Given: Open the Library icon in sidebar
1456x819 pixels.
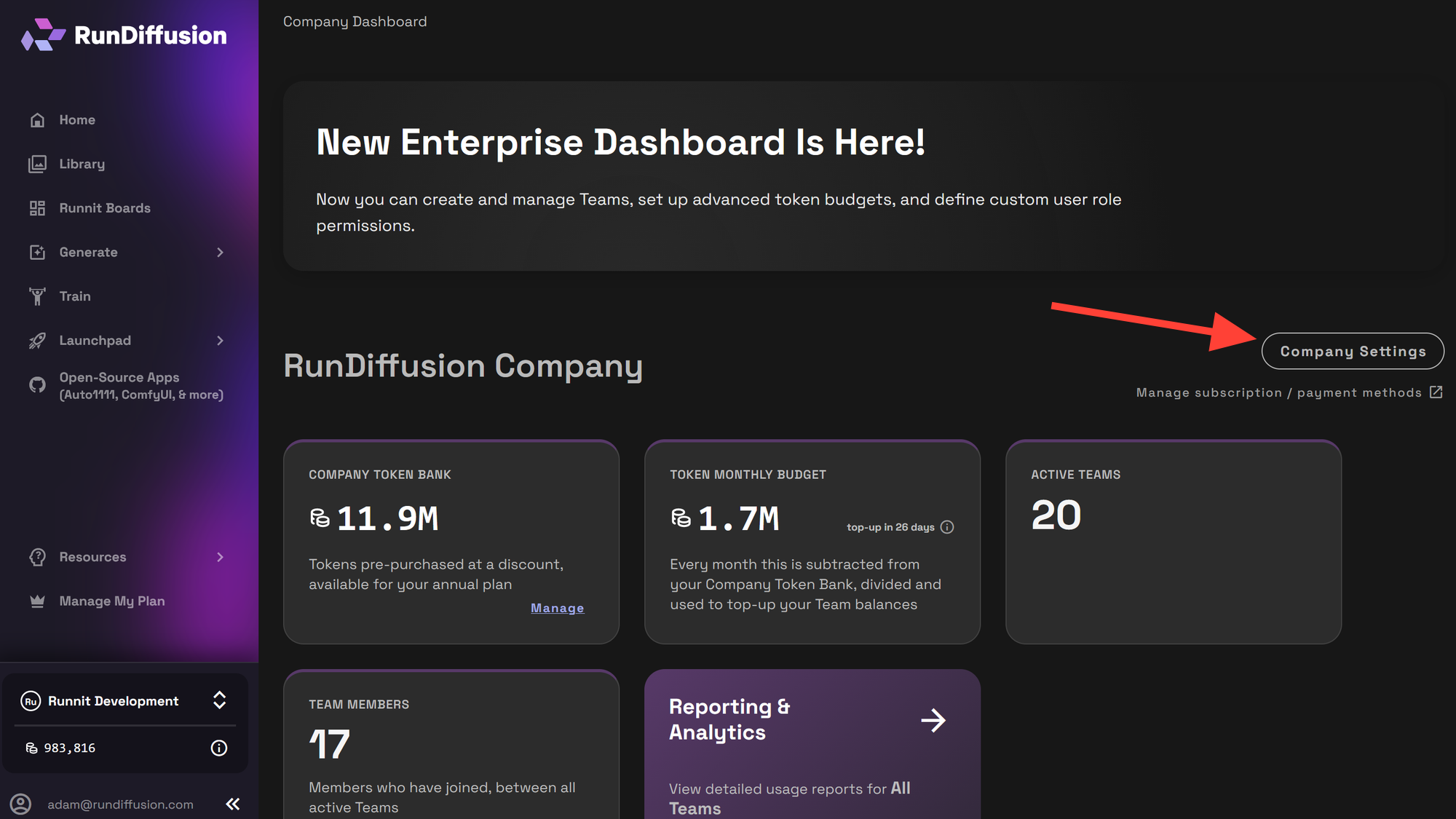Looking at the screenshot, I should (x=38, y=165).
